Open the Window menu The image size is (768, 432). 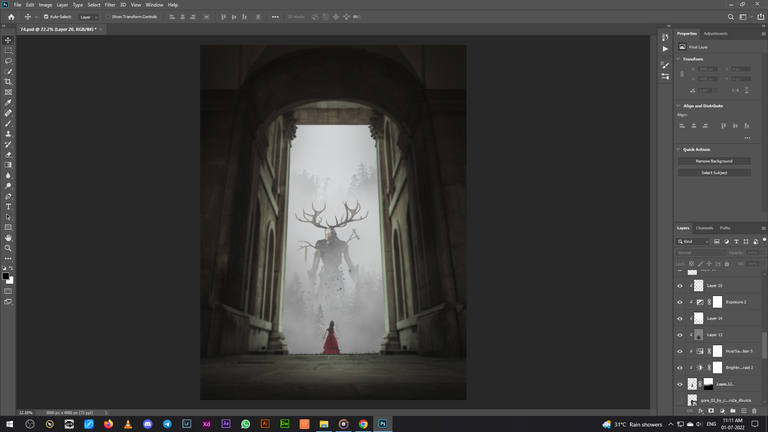click(x=154, y=5)
